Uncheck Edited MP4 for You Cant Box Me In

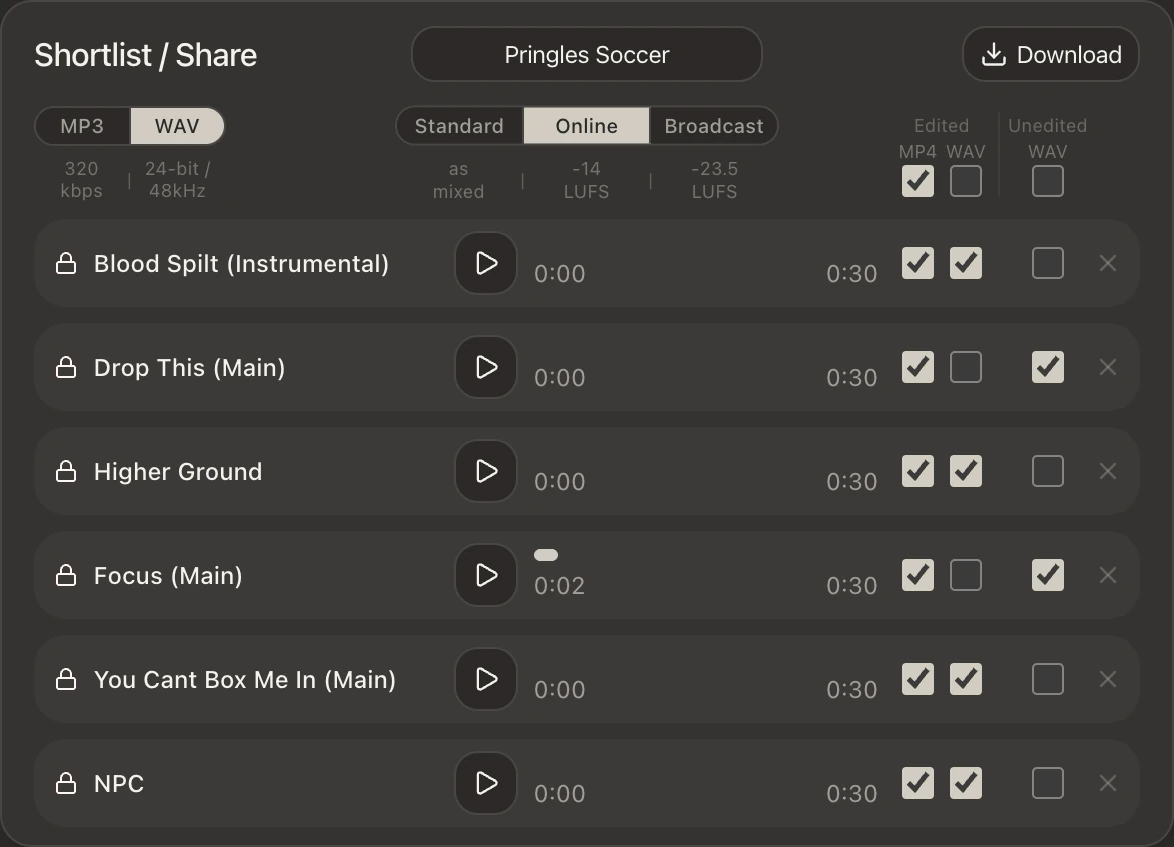click(x=918, y=679)
